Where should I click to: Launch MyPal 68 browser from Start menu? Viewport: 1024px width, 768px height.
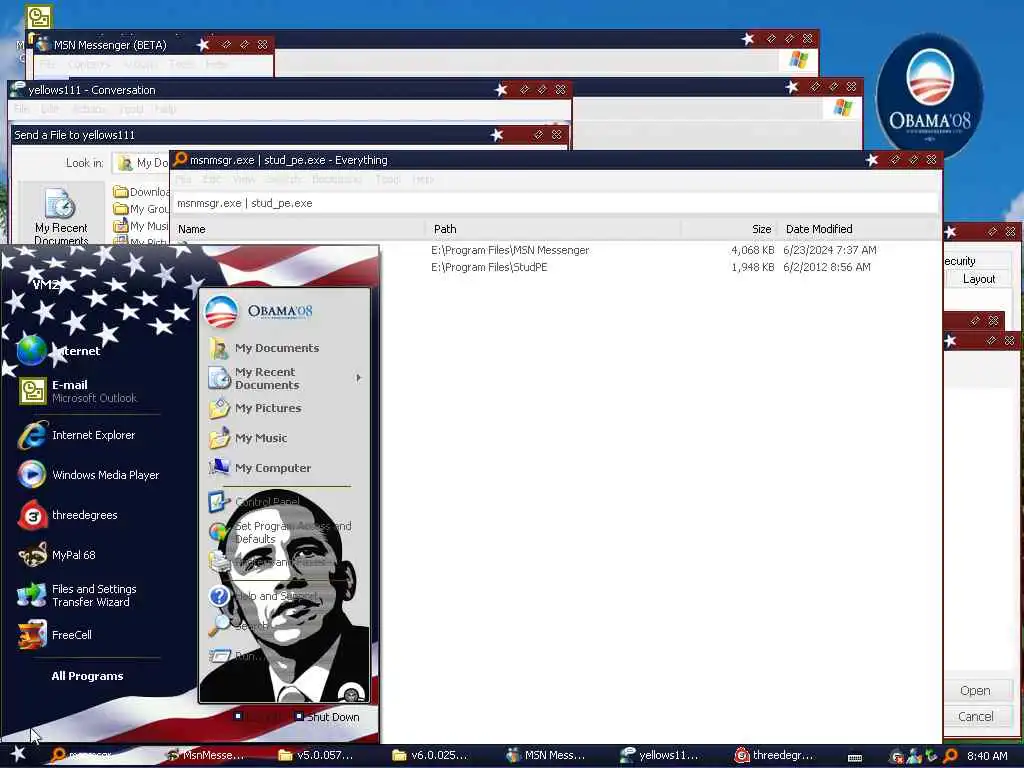tap(57, 555)
